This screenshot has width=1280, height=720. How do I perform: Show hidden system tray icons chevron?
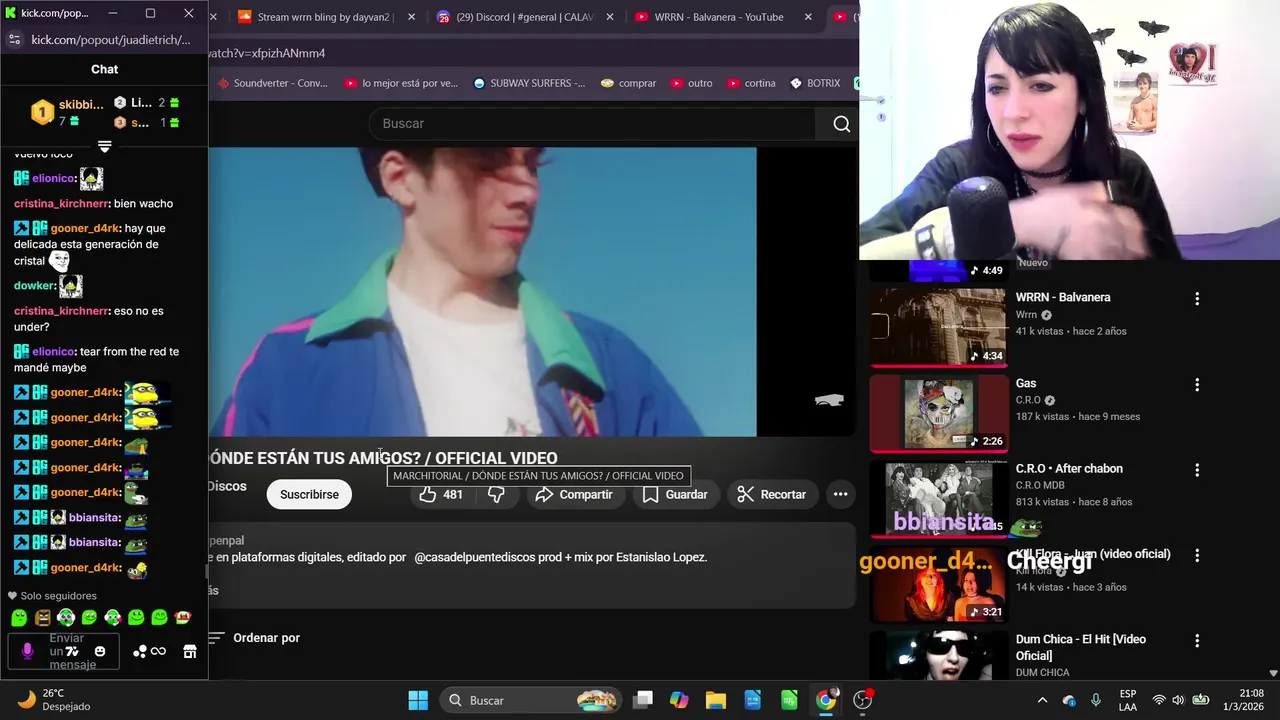point(1042,700)
